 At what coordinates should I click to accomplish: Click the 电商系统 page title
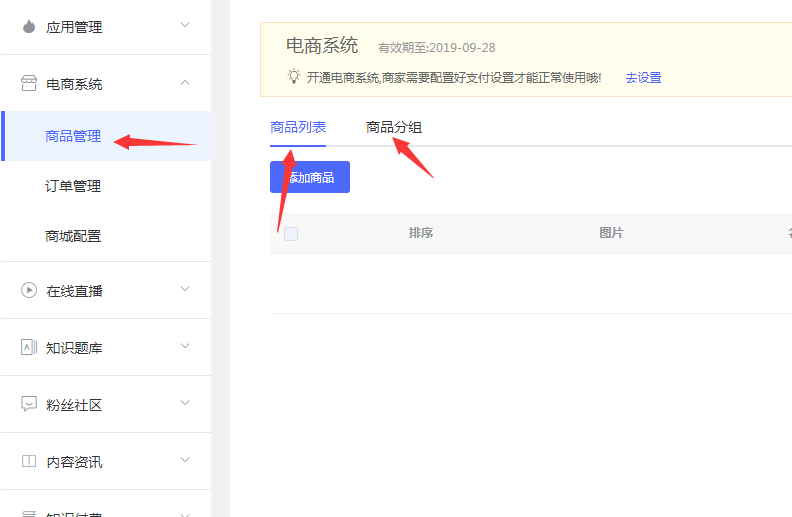point(322,45)
